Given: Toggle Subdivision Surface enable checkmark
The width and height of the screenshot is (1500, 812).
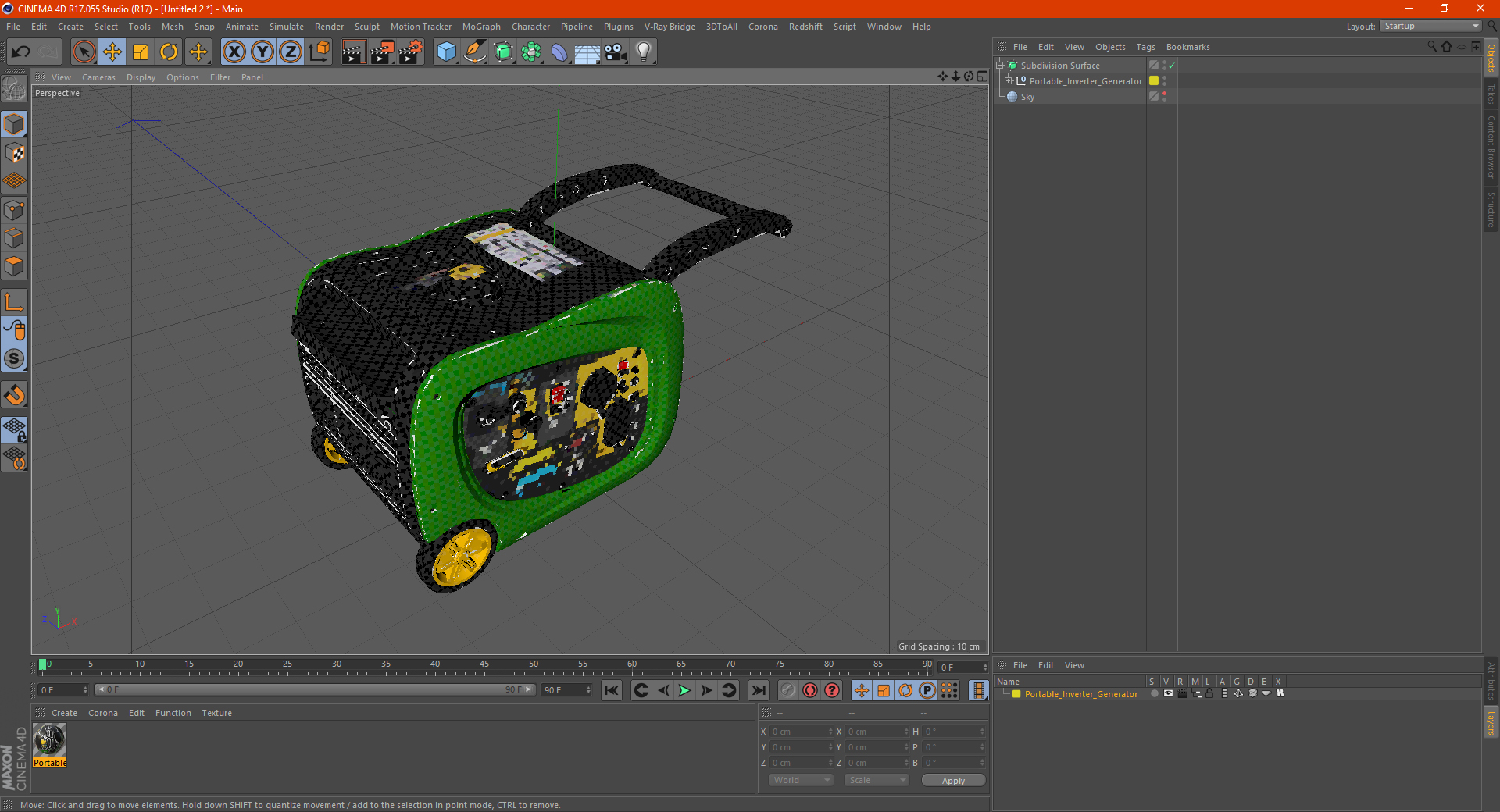Looking at the screenshot, I should pyautogui.click(x=1172, y=66).
